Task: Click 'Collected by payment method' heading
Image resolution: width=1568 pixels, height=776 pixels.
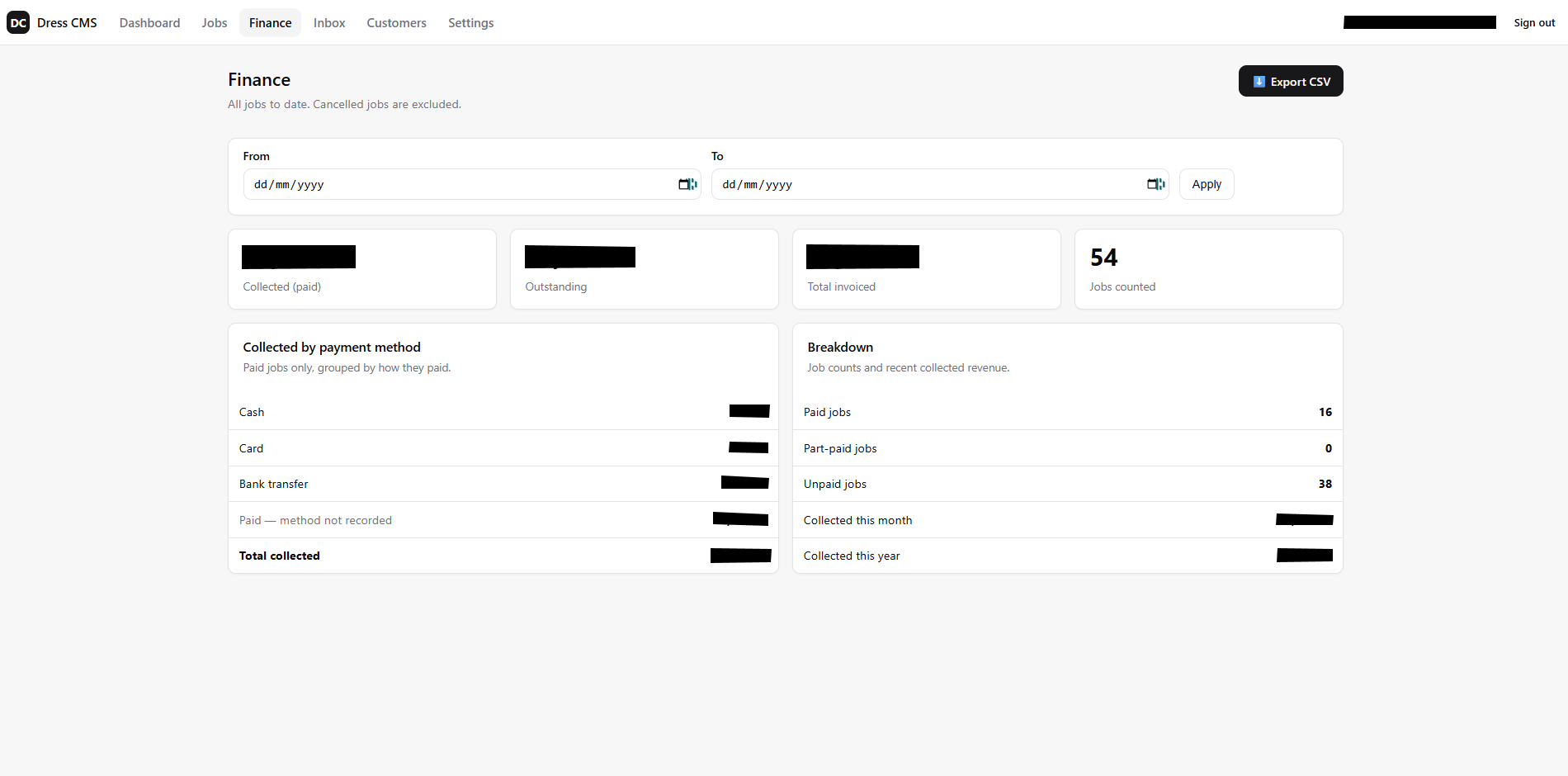Action: pos(332,348)
